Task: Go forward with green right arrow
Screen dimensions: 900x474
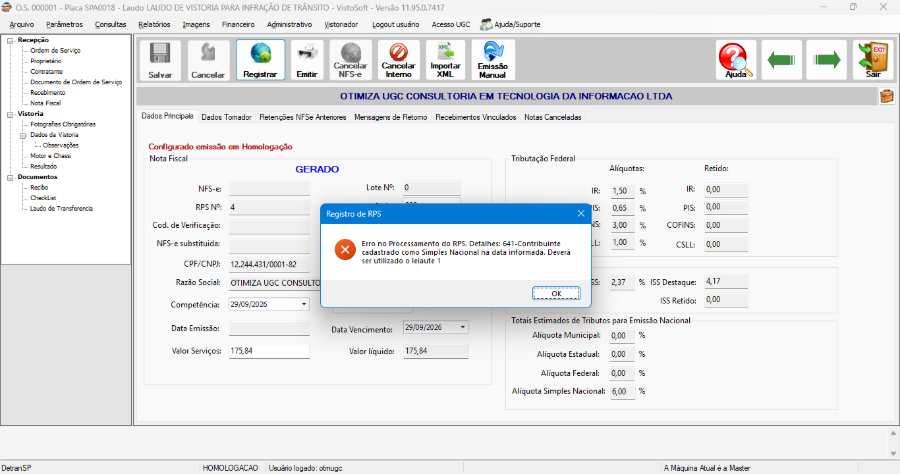Action: (x=827, y=60)
